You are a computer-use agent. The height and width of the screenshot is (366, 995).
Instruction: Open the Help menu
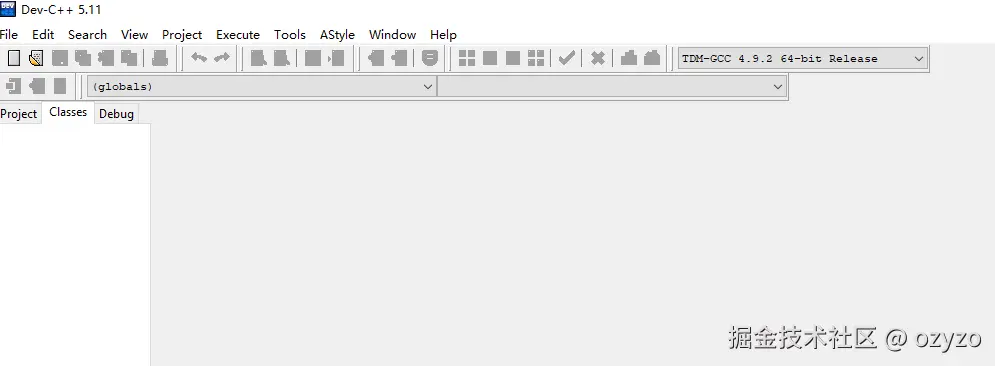coord(444,34)
